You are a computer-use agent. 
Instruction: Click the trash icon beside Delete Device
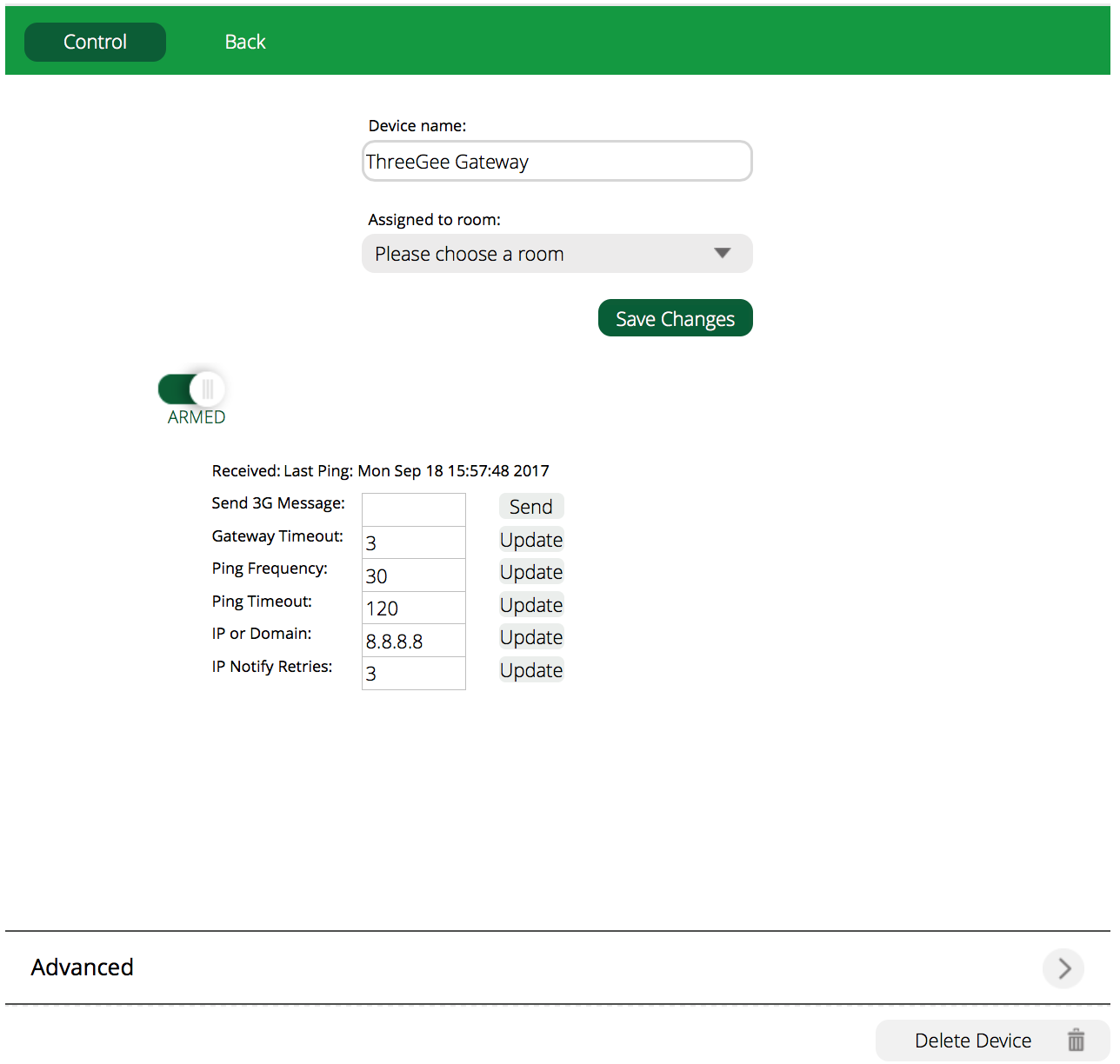point(1076,1040)
